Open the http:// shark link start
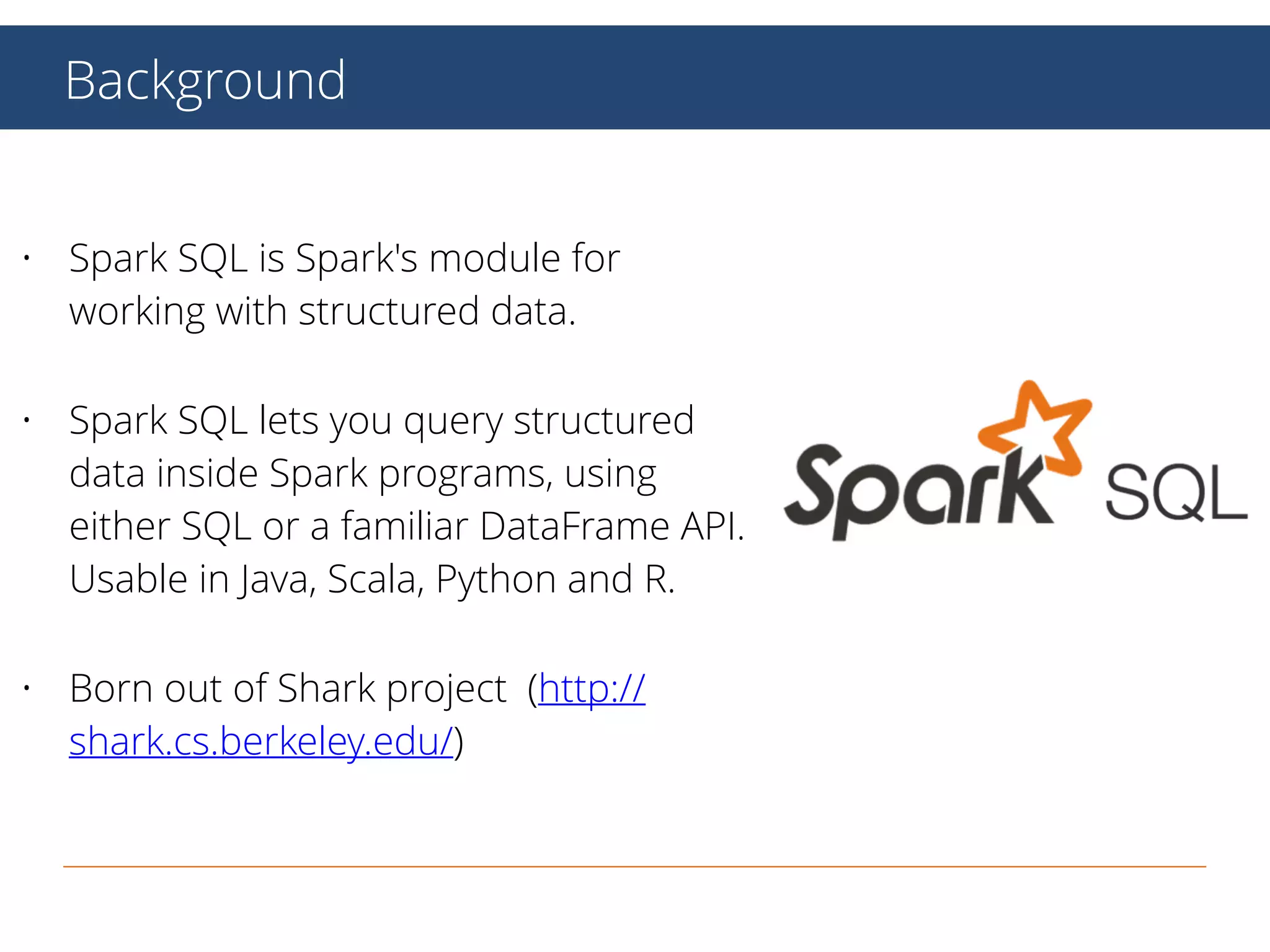 pos(592,689)
